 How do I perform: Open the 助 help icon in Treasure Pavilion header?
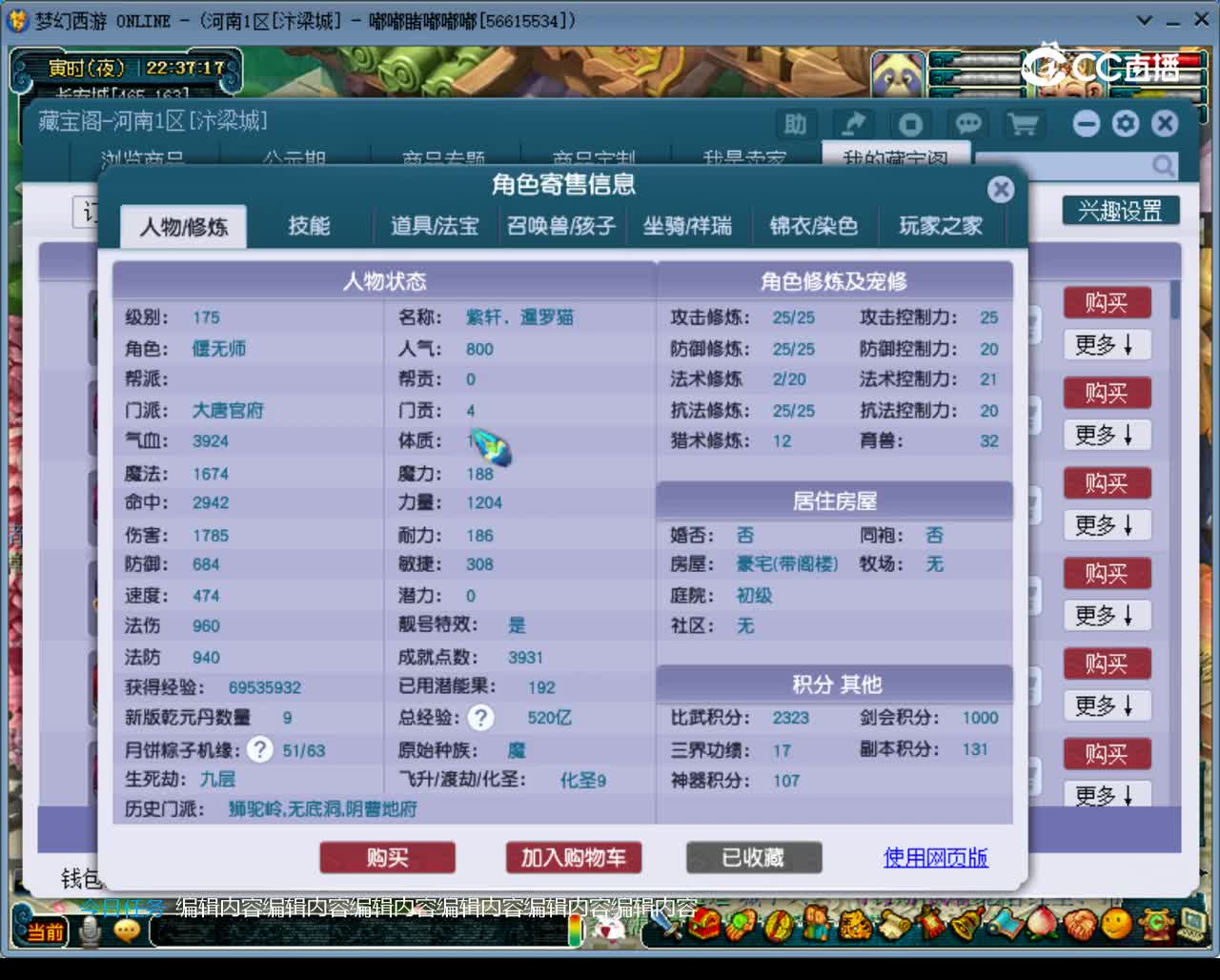(795, 124)
